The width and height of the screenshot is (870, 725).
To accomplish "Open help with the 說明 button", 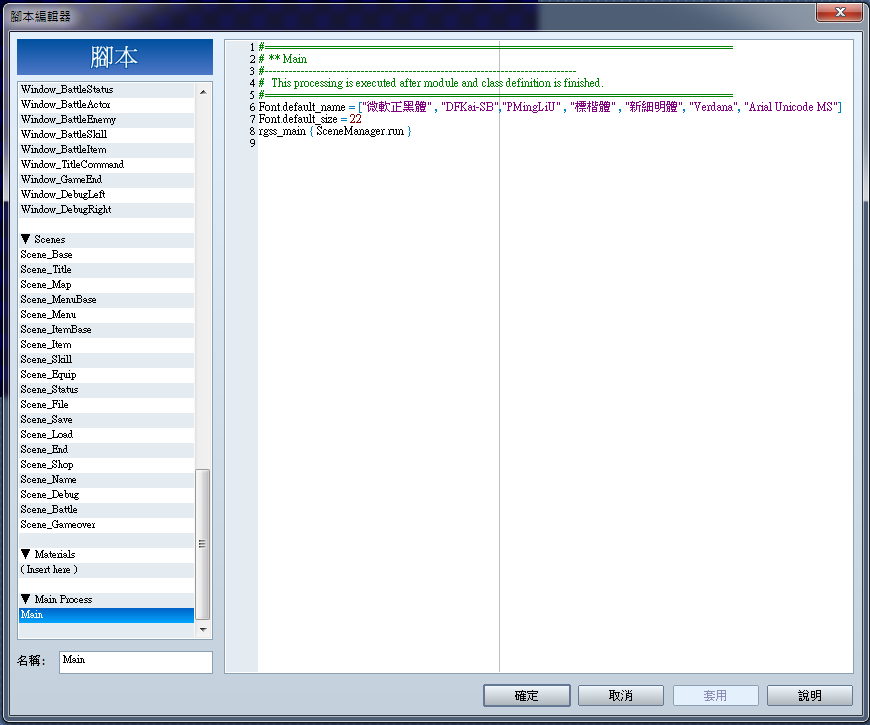I will pos(810,695).
